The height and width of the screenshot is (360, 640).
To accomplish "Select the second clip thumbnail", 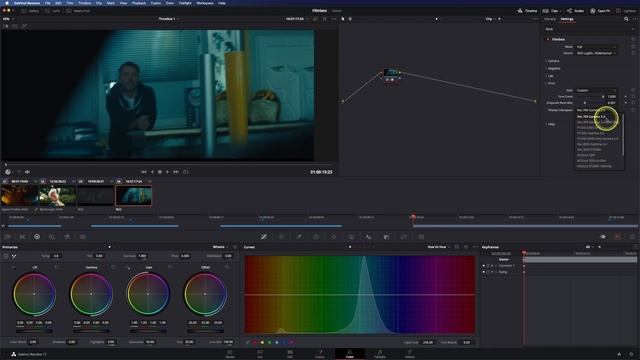I will pyautogui.click(x=57, y=196).
